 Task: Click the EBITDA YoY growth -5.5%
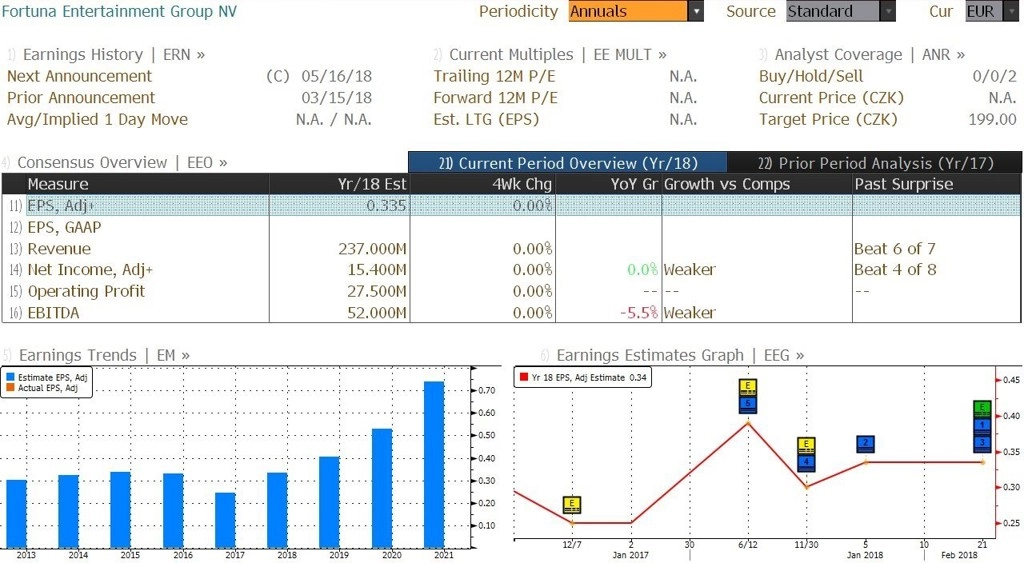[639, 313]
